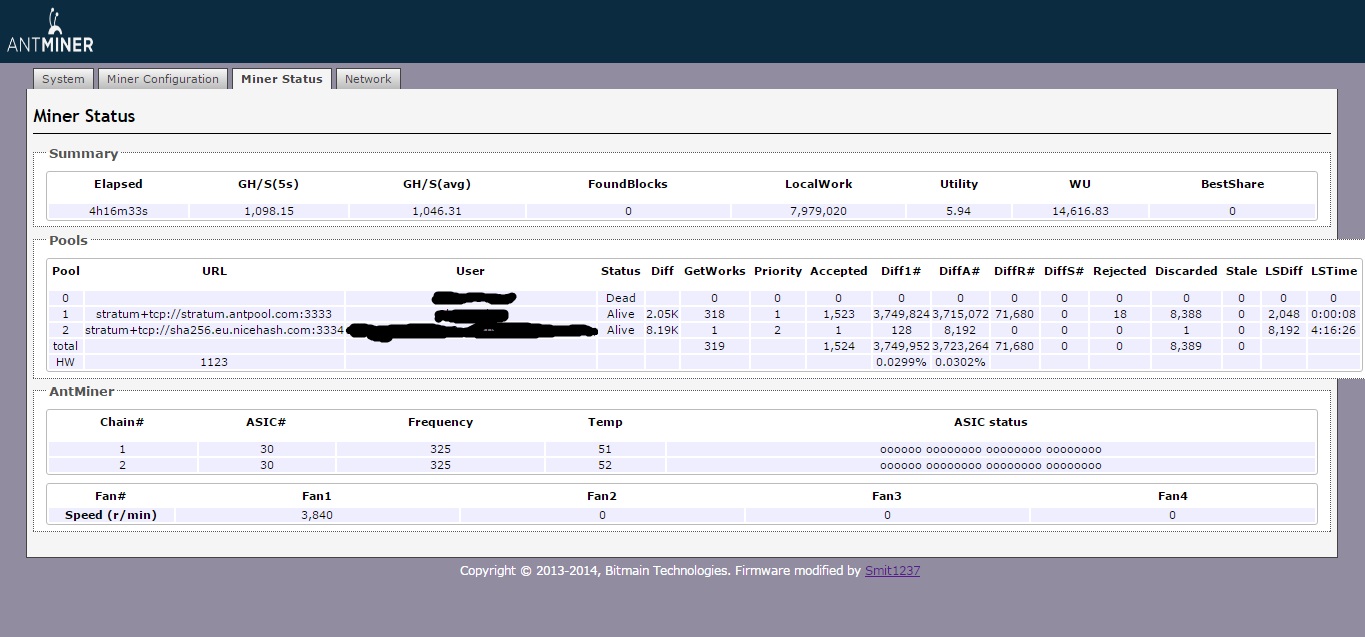Click the Miner Status page heading
The width and height of the screenshot is (1365, 637).
[84, 116]
